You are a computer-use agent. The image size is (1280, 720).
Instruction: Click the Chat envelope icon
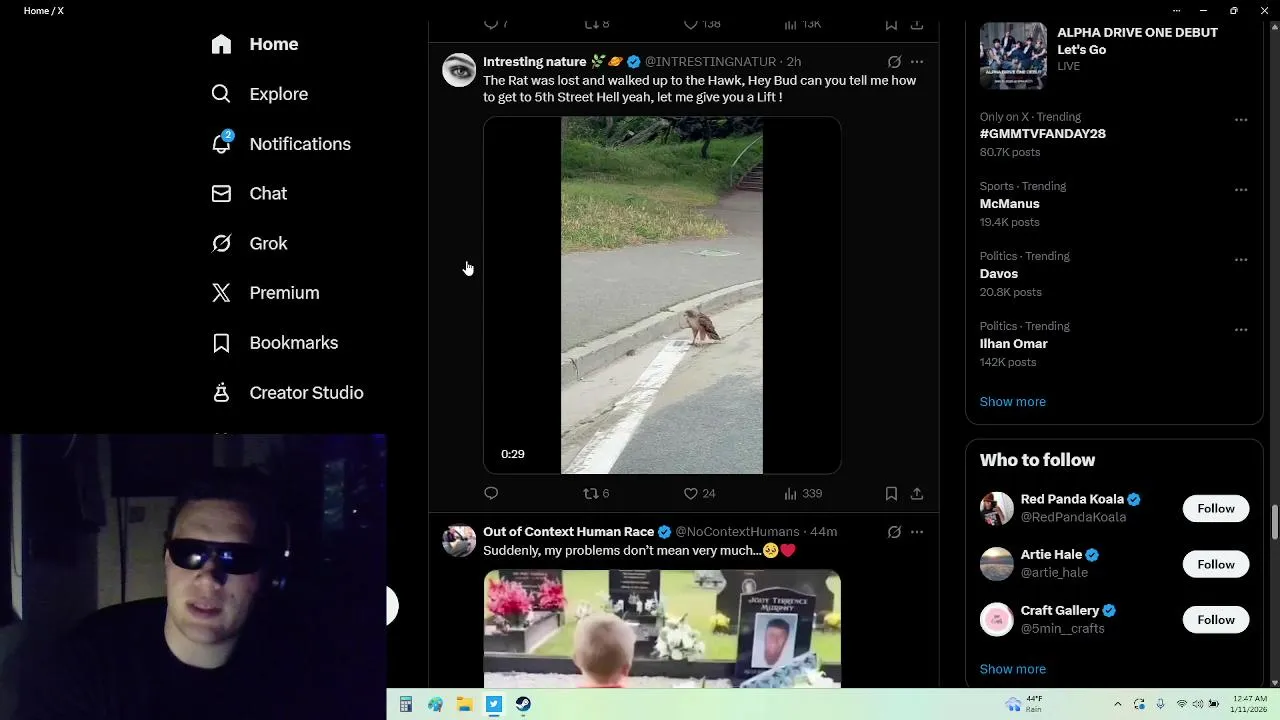click(221, 194)
